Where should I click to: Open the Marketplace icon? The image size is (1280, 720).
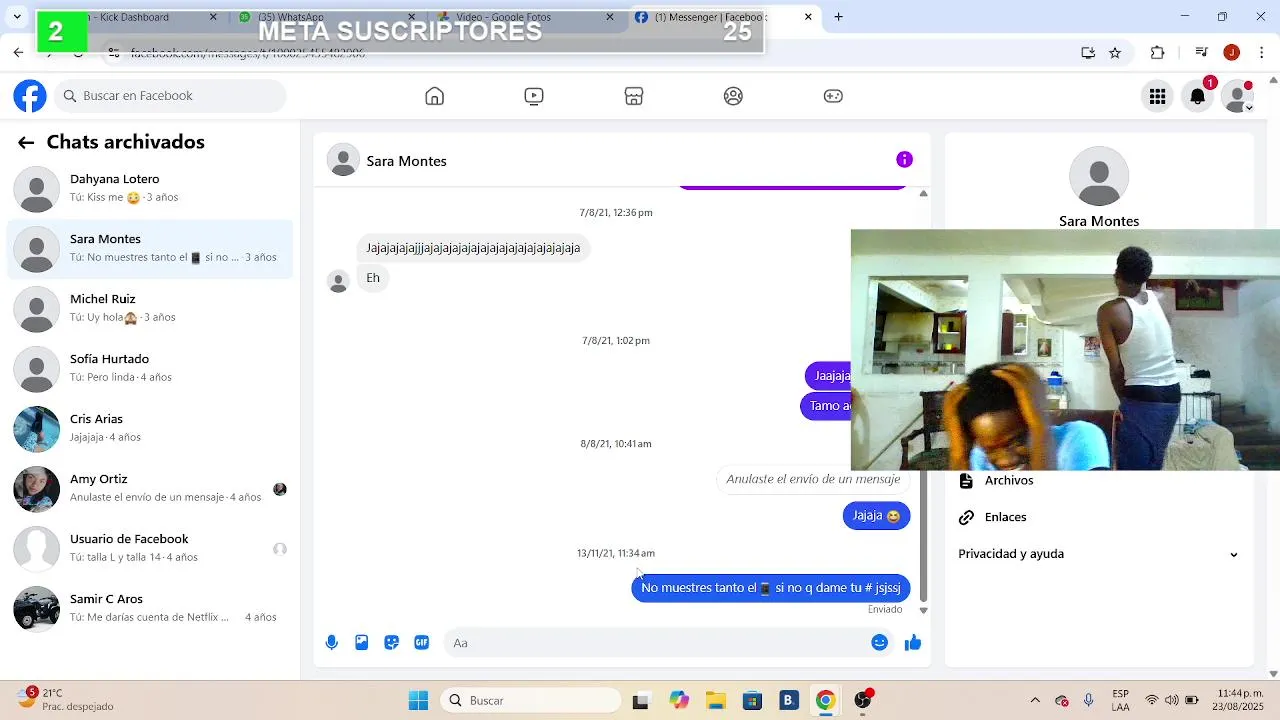[634, 96]
